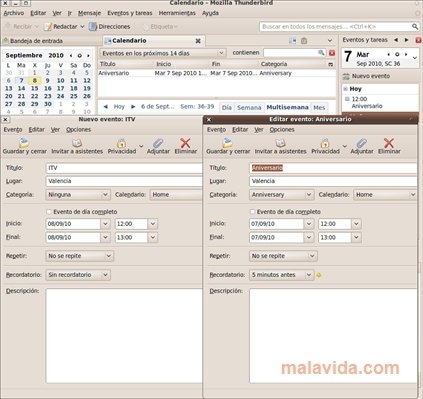Open Archivo menu in main menu bar
Screen dimensions: 423x399
click(14, 13)
